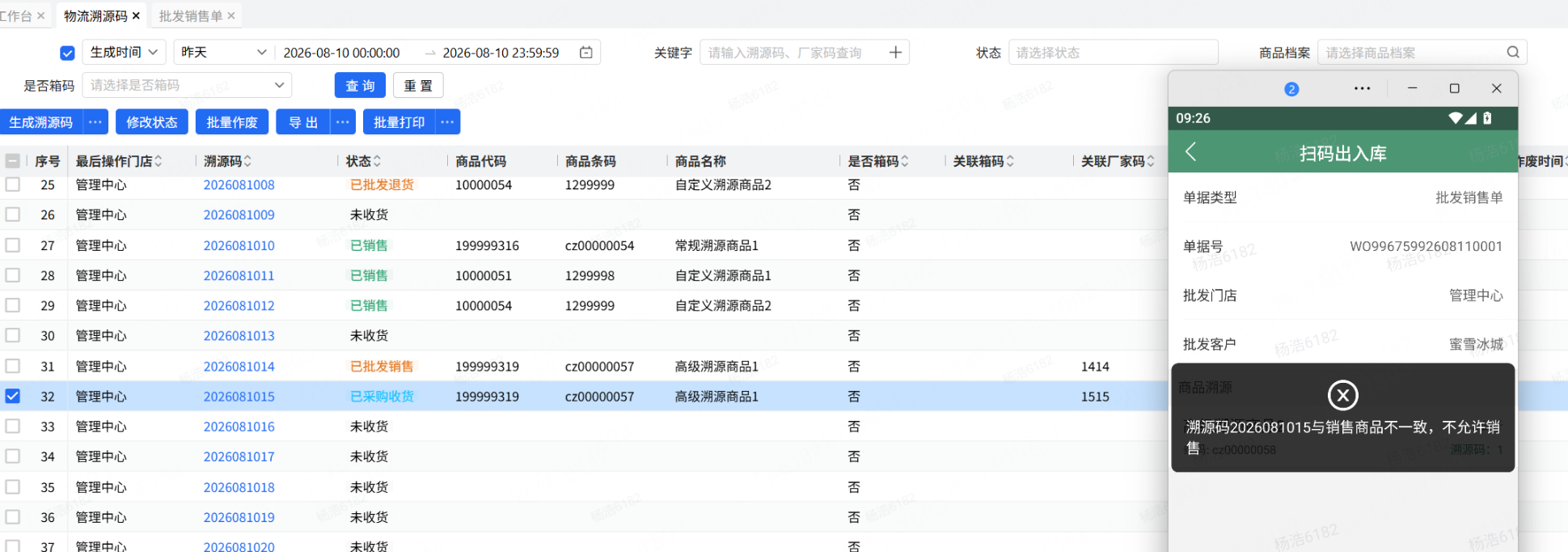This screenshot has width=1568, height=552.
Task: Toggle the 生成时间 filter checkbox
Action: pyautogui.click(x=67, y=53)
